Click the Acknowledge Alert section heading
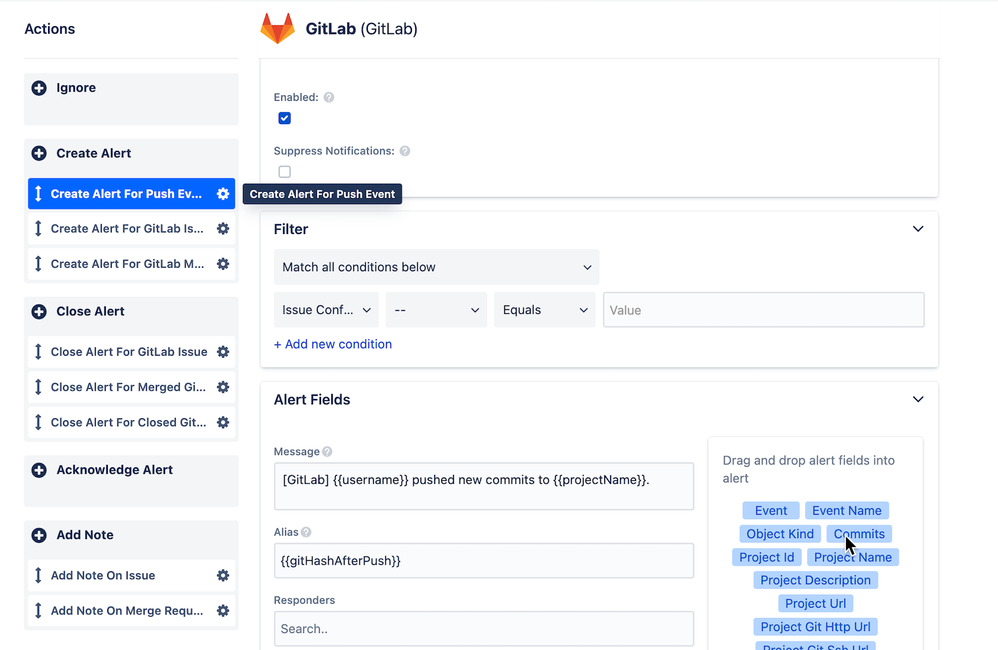 coord(115,470)
